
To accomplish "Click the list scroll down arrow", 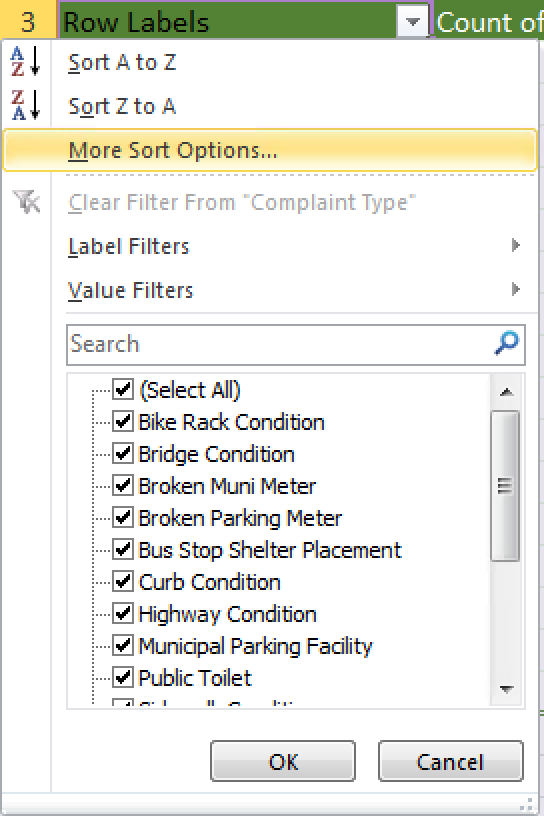I will (x=506, y=689).
